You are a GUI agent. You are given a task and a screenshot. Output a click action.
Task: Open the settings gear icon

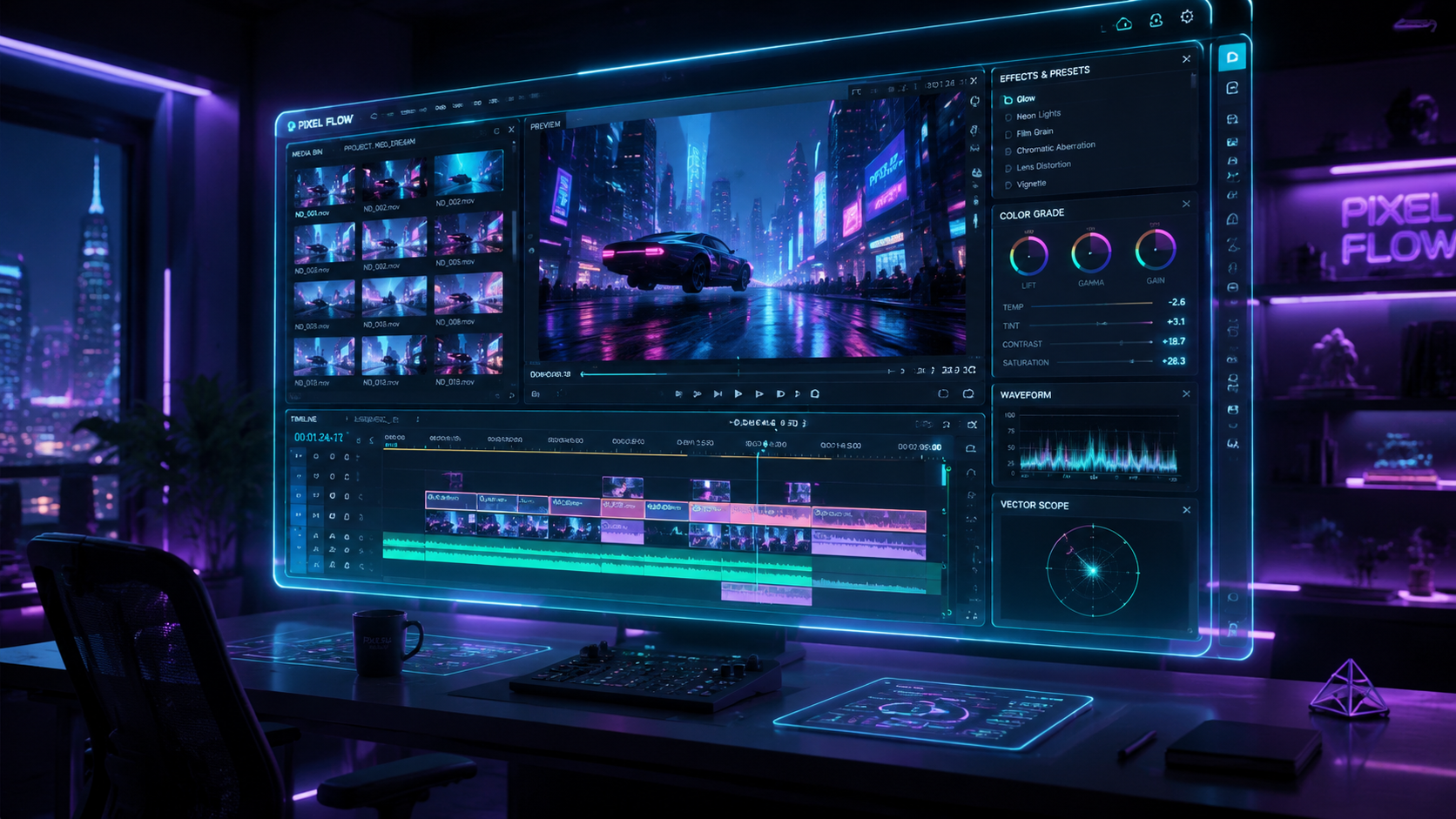pyautogui.click(x=1187, y=17)
